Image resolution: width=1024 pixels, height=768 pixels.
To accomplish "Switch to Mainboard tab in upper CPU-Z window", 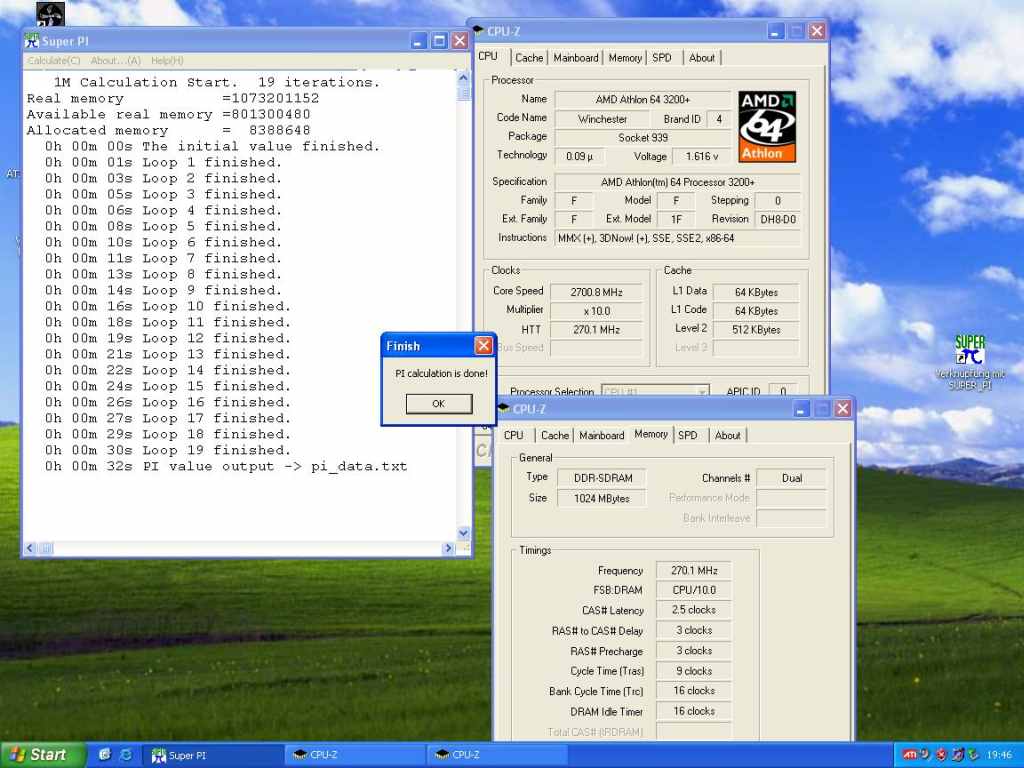I will [575, 58].
